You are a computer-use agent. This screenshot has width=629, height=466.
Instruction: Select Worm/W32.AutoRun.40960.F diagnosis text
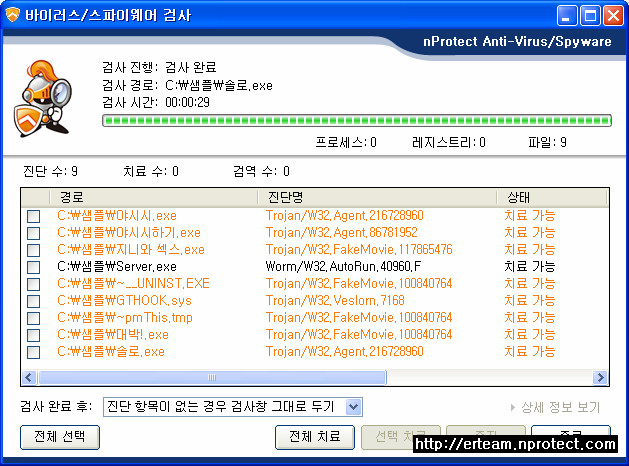pos(343,267)
